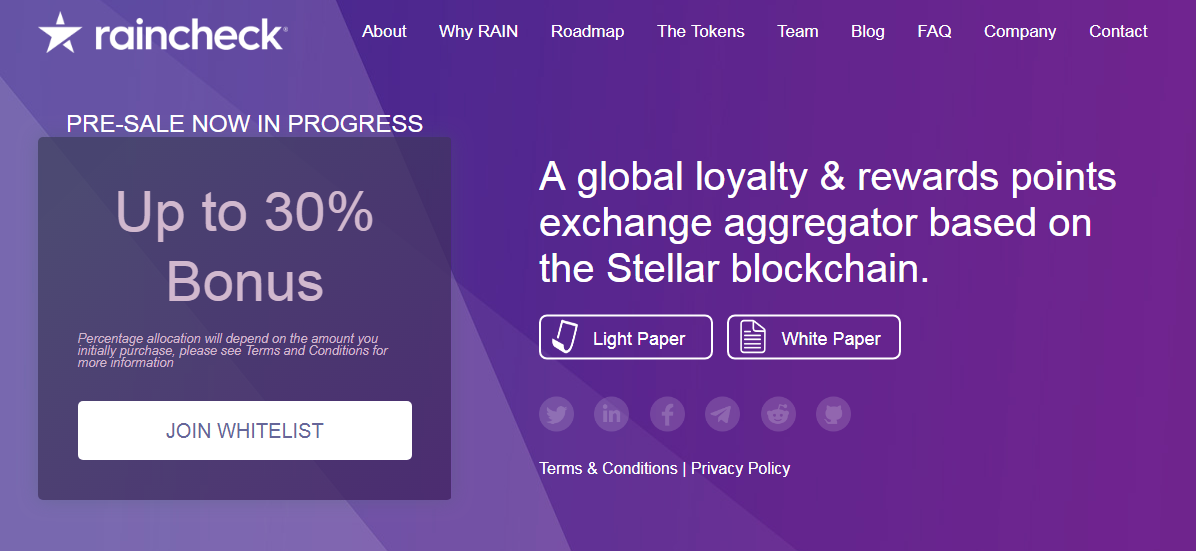Open the Terms & Conditions link
The width and height of the screenshot is (1196, 551).
point(608,469)
